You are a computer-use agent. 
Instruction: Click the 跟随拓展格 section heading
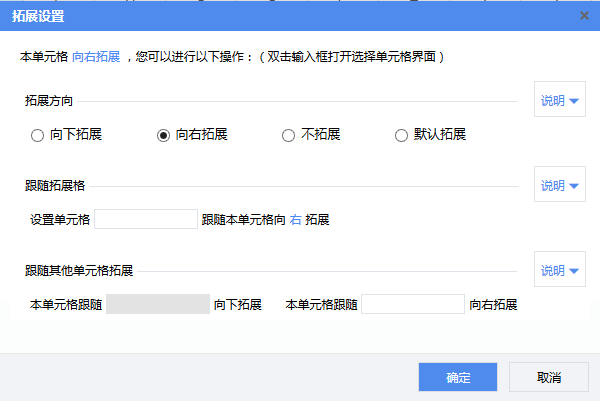[x=55, y=186]
